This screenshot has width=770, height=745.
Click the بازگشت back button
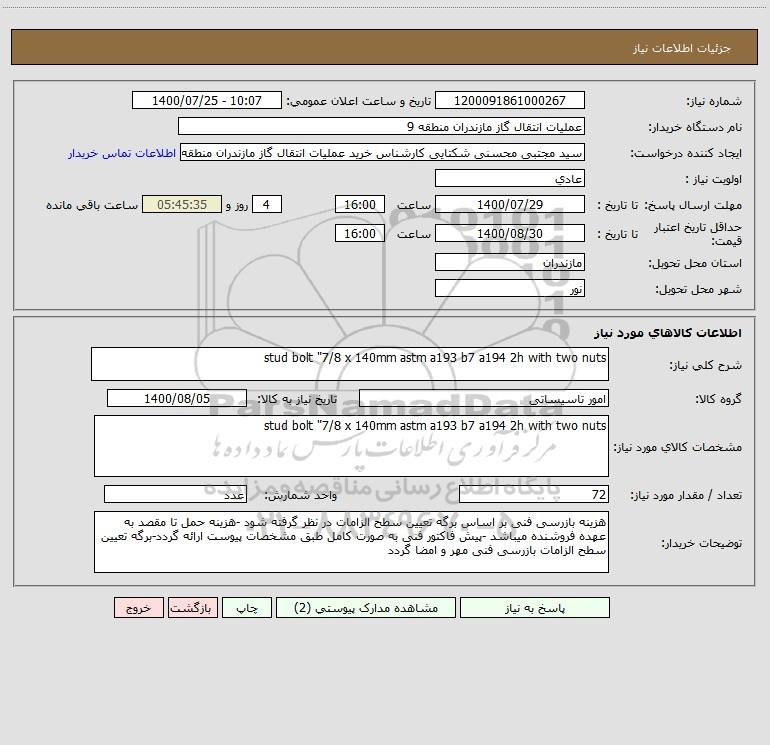(192, 608)
